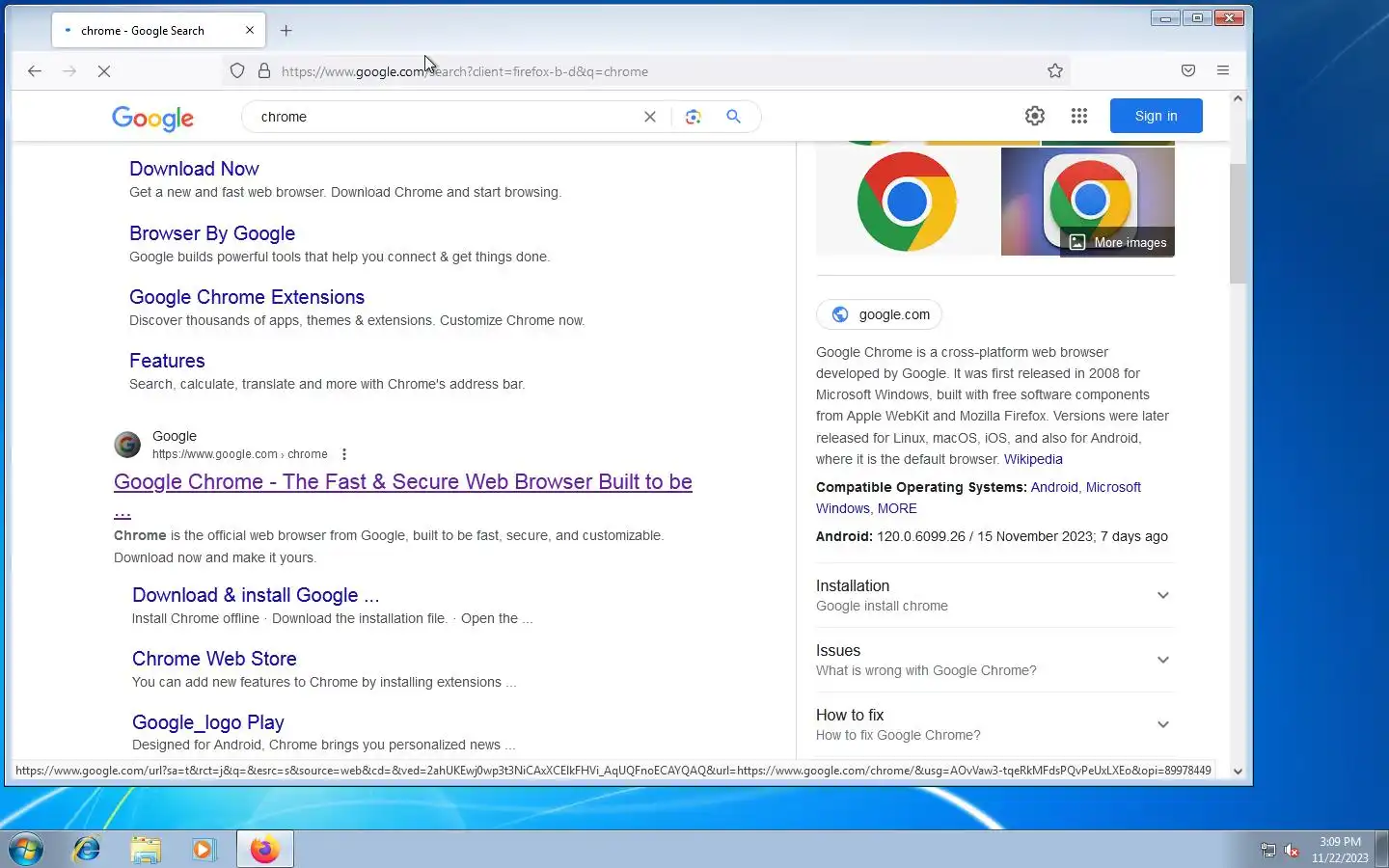Click the flat Chrome logo thumbnail

click(x=906, y=202)
